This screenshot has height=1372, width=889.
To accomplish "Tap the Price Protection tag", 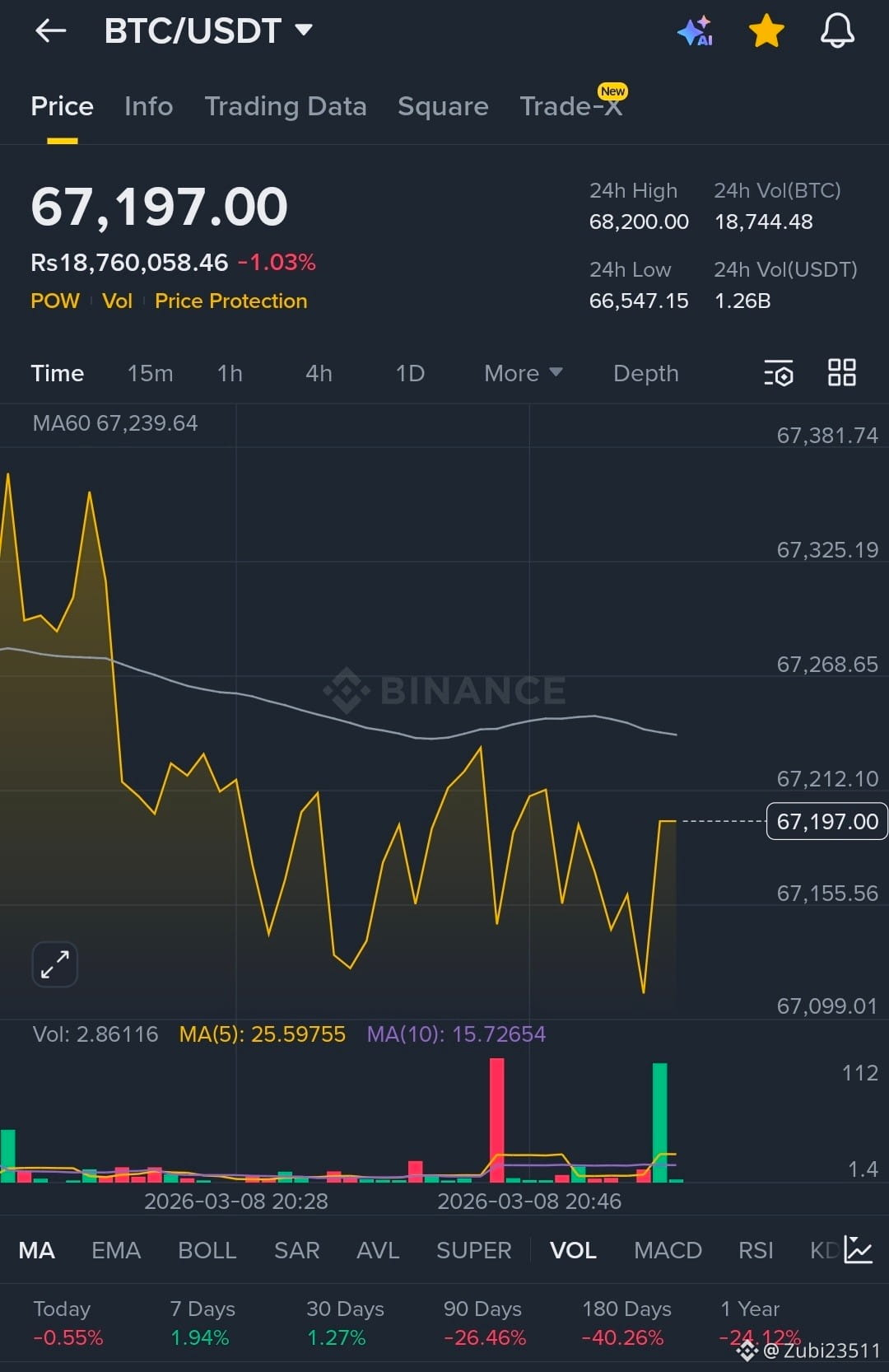I will 231,301.
